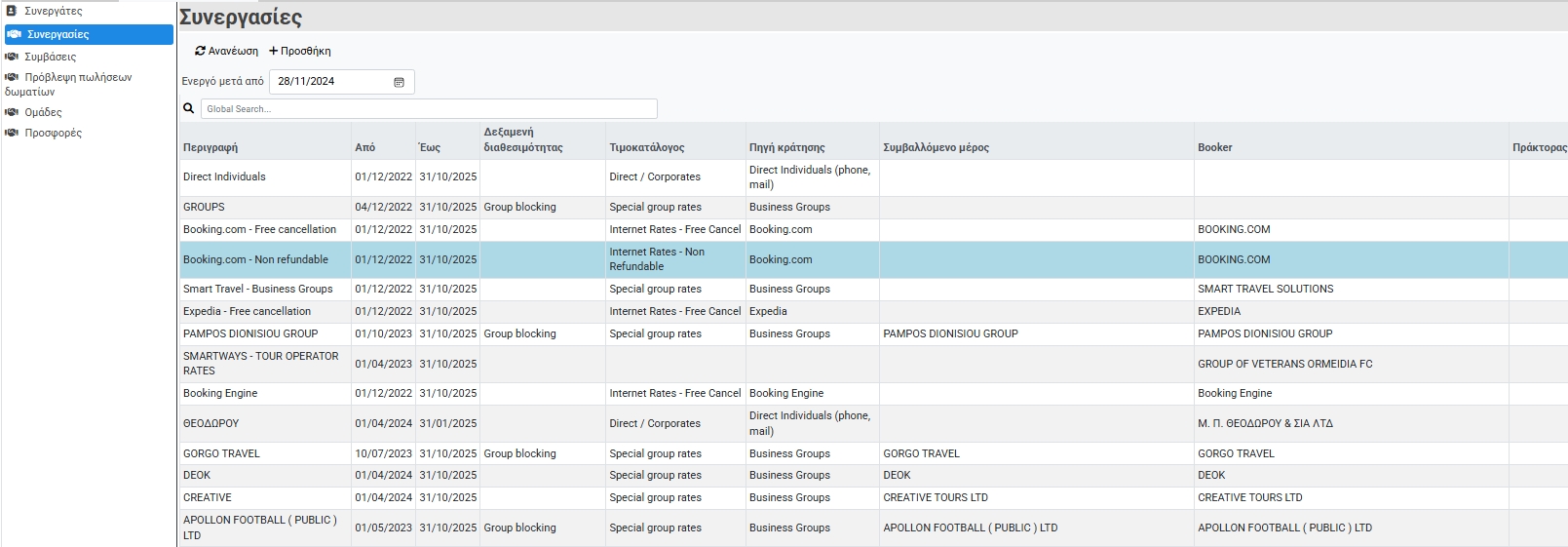This screenshot has width=1568, height=547.
Task: Click GORGO TRAVEL in Περιγραφή column
Action: tap(221, 453)
